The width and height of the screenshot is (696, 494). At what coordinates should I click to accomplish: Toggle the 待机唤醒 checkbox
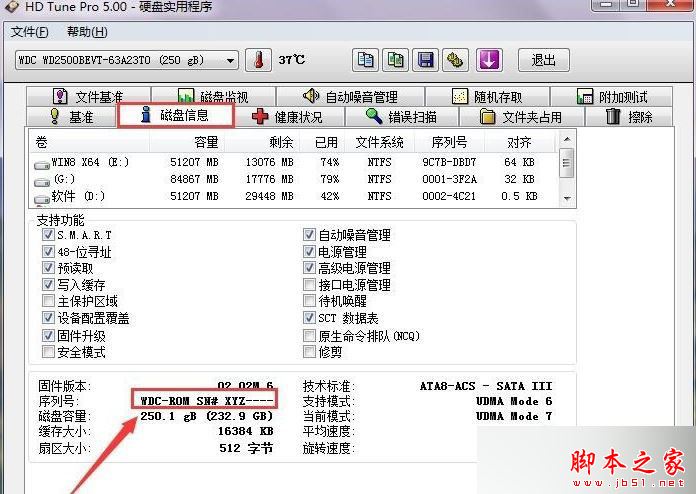(x=309, y=301)
